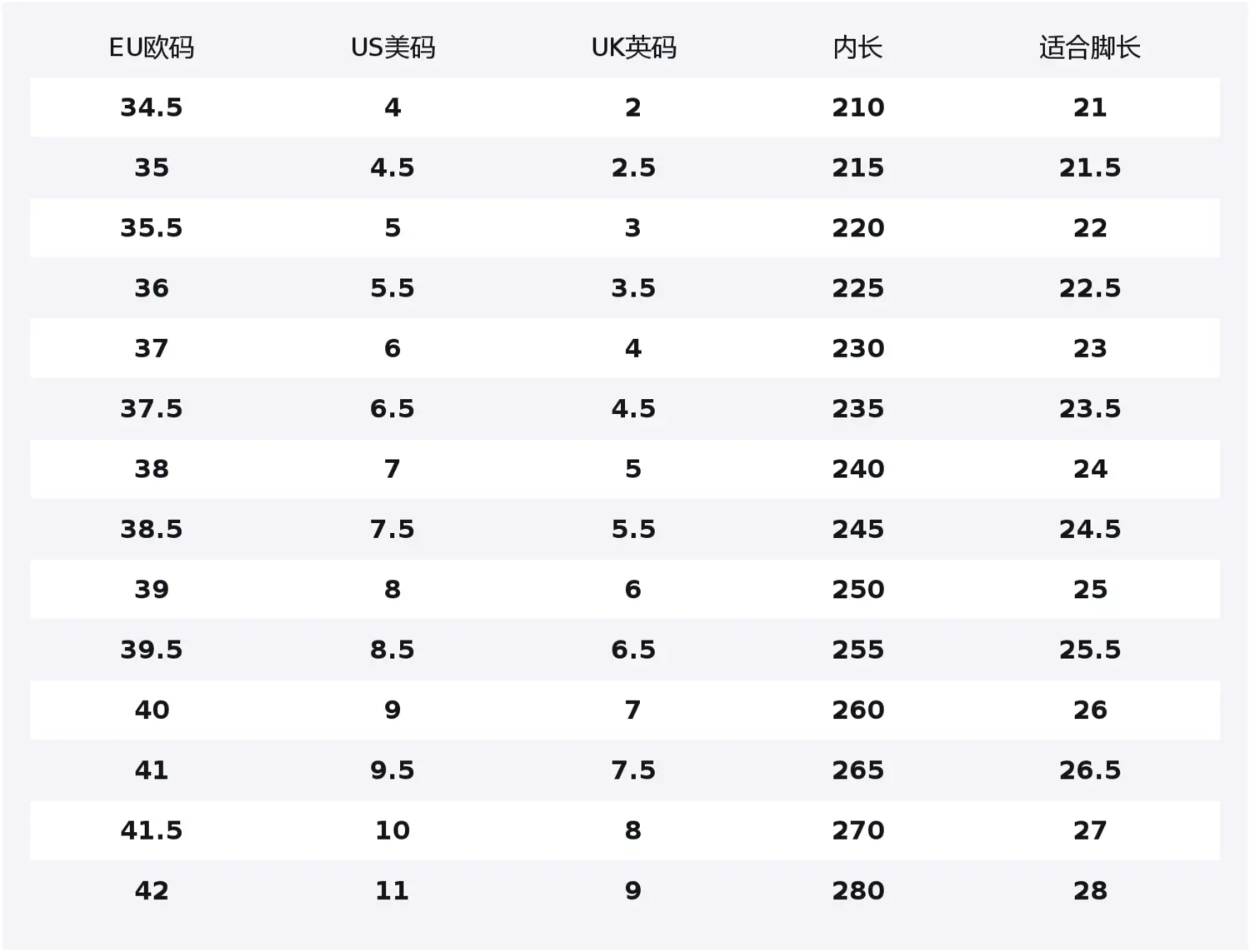Click the US美码 column header
Viewport: 1250px width, 952px height.
pos(392,48)
